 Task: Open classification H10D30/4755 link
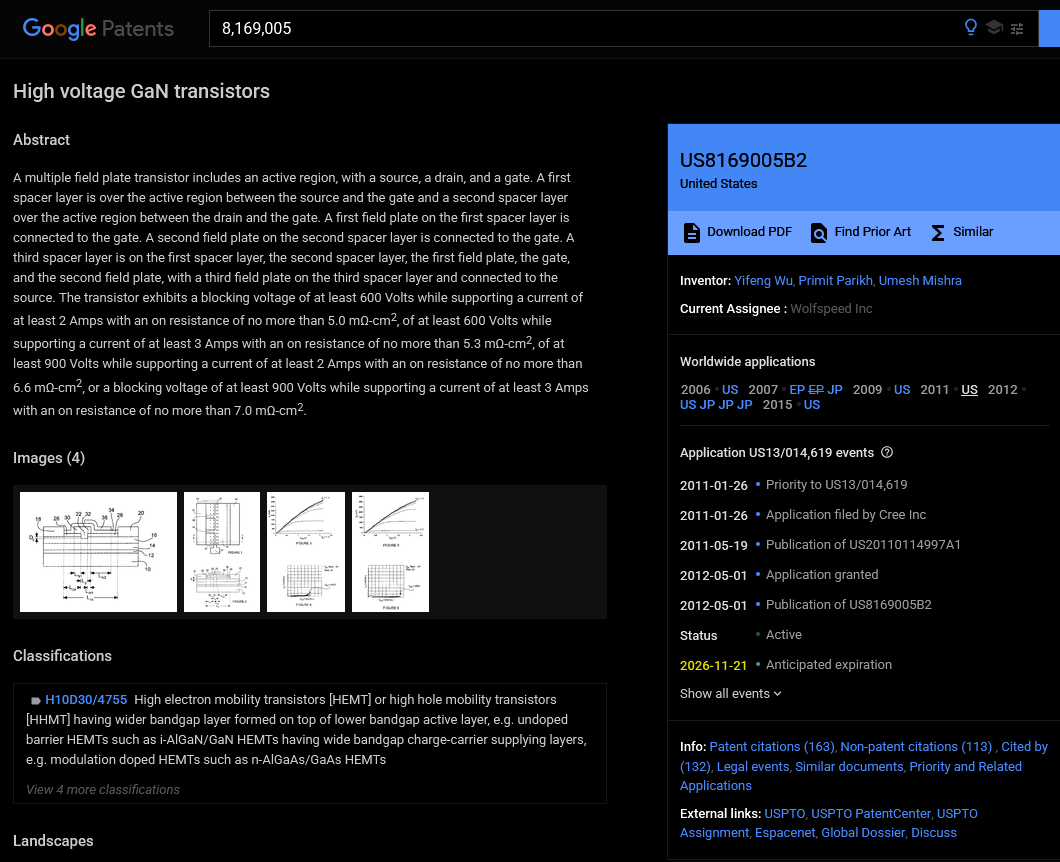point(86,700)
